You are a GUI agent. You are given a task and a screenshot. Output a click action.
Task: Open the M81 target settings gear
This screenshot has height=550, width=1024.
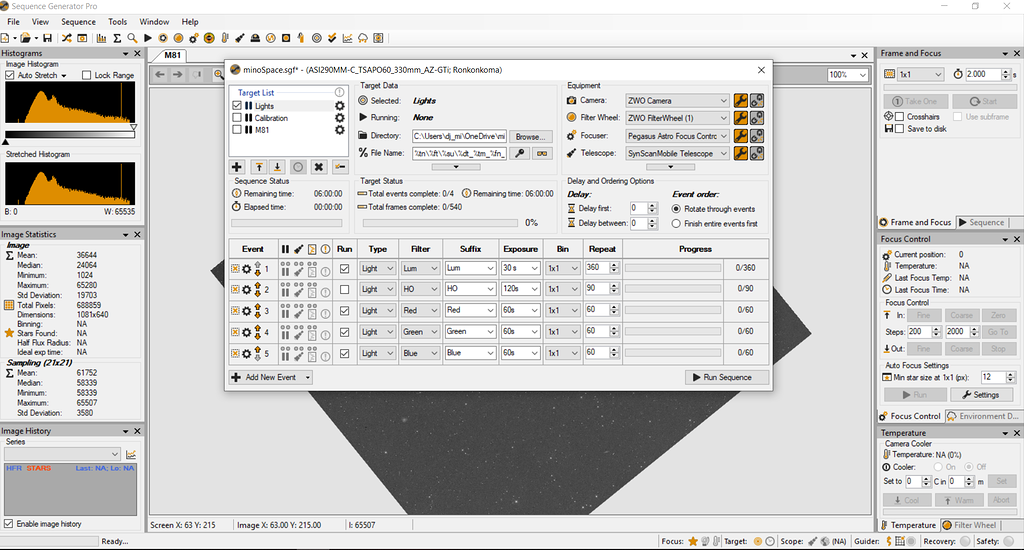tap(340, 130)
